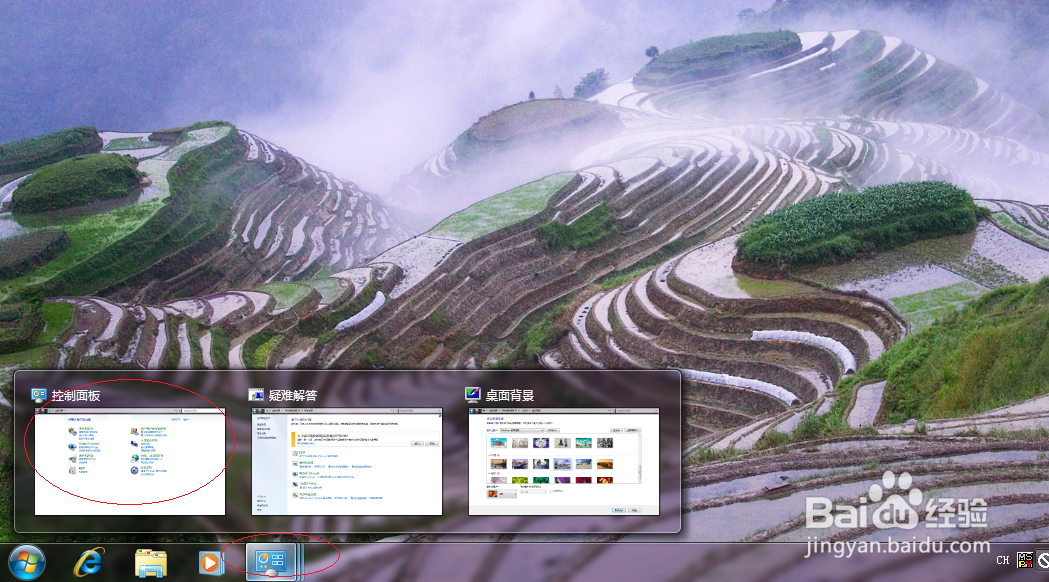The image size is (1049, 582).
Task: Click the save changes button in 桌面背景 preview
Action: (619, 510)
